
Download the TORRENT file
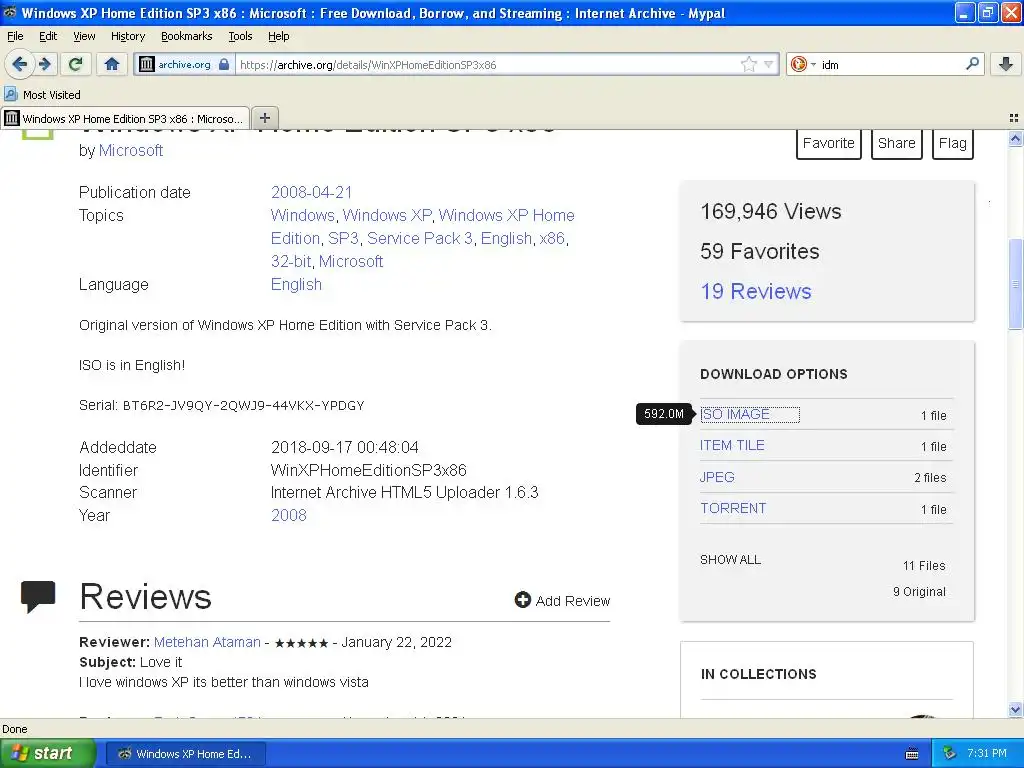point(733,508)
